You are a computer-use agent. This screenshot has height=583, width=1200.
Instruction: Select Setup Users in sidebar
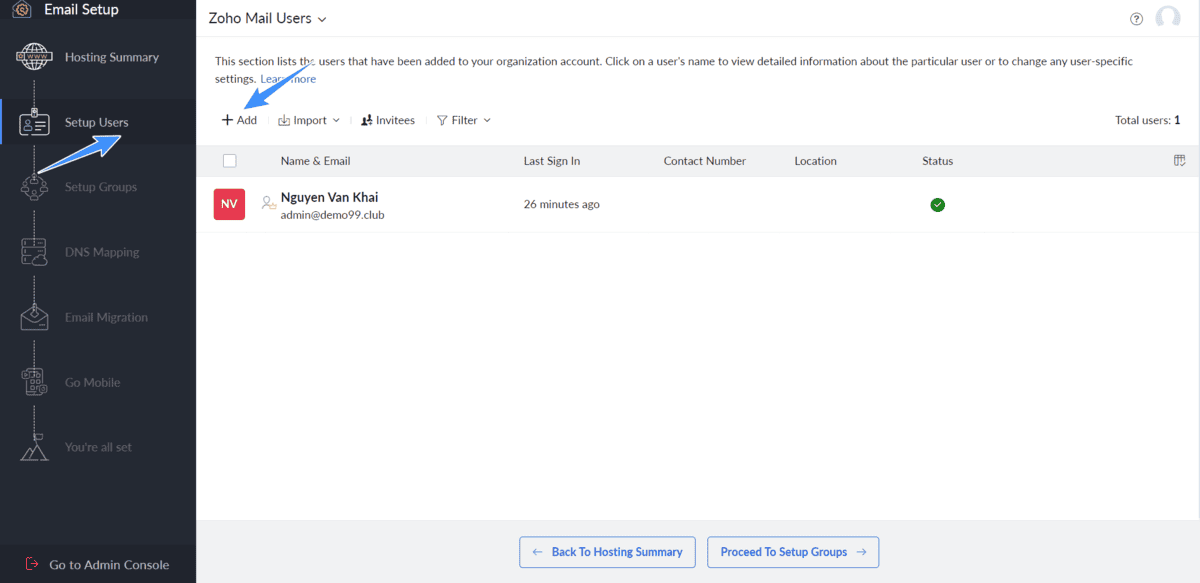click(x=98, y=122)
